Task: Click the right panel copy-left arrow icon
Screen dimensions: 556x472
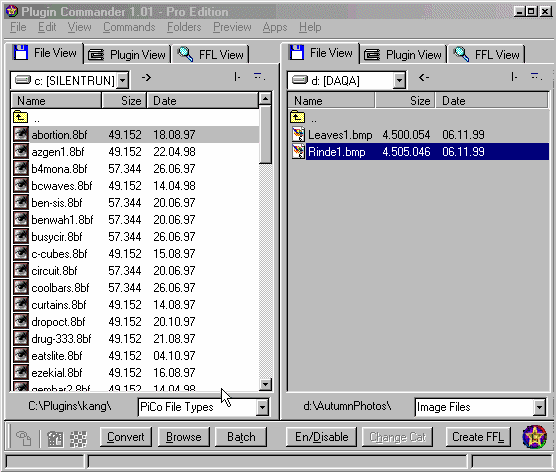Action: (x=424, y=77)
